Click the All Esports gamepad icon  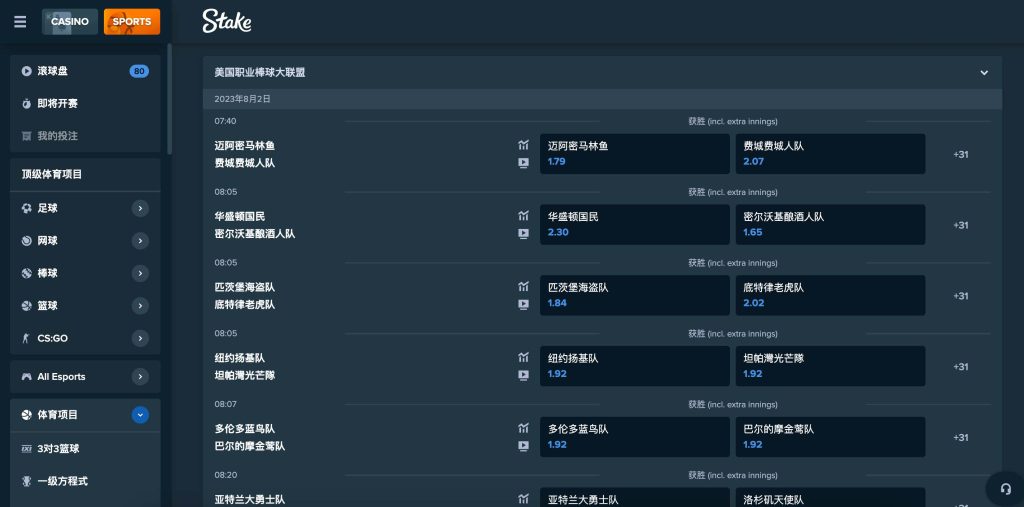tap(26, 376)
